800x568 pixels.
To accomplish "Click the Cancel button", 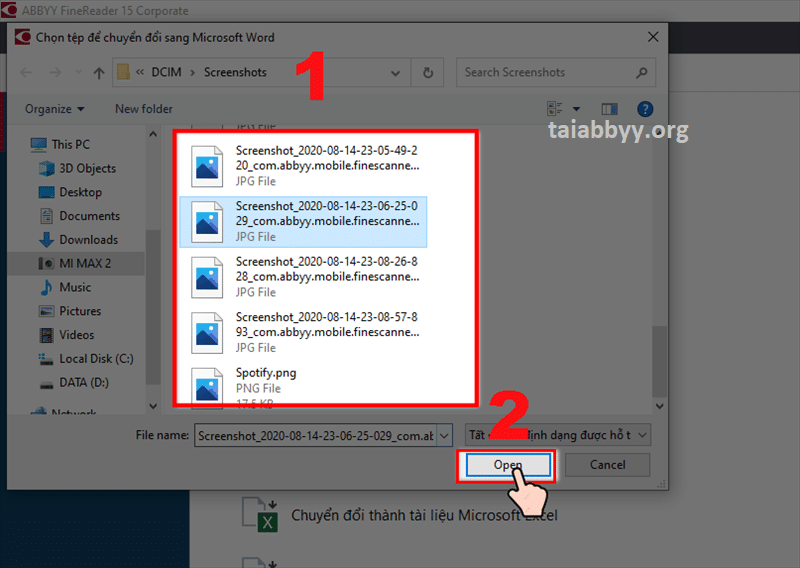I will click(607, 465).
